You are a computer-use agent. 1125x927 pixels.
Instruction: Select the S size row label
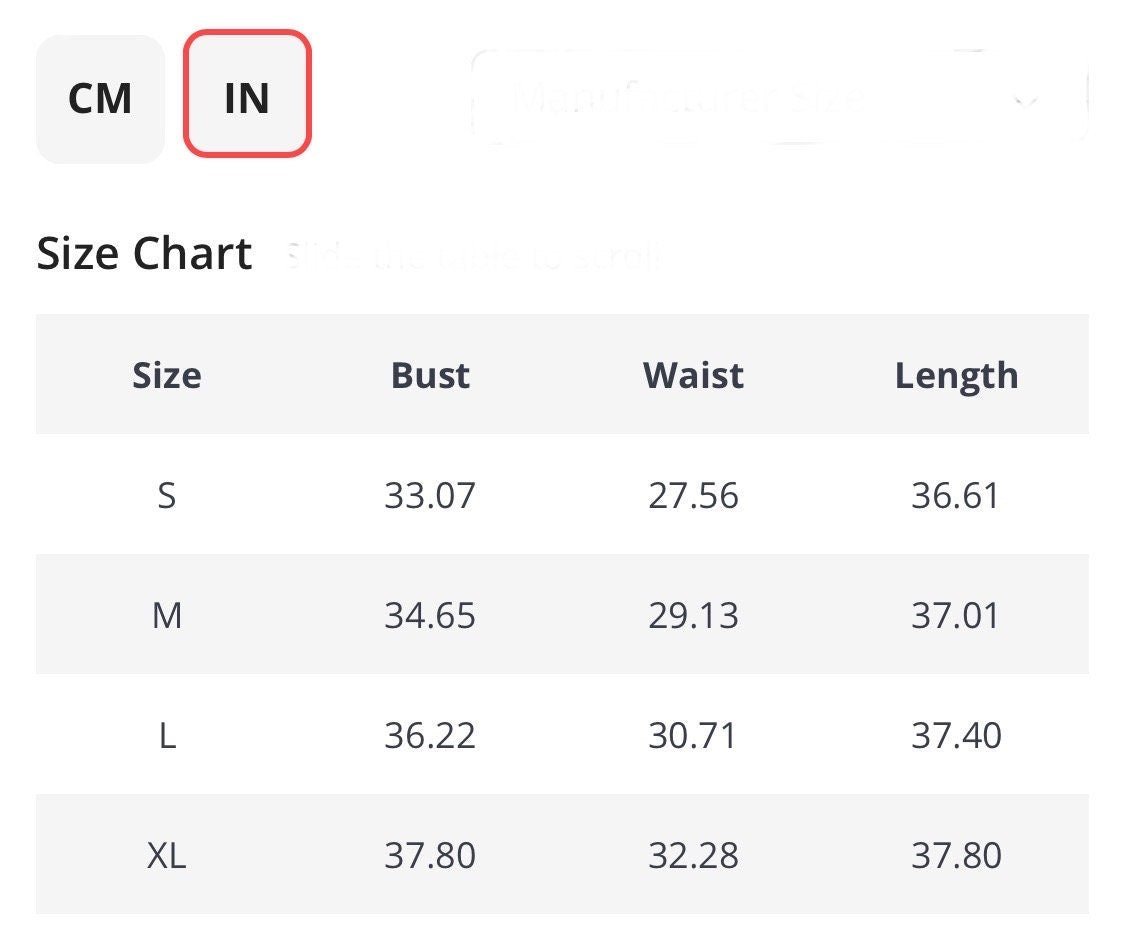coord(167,495)
